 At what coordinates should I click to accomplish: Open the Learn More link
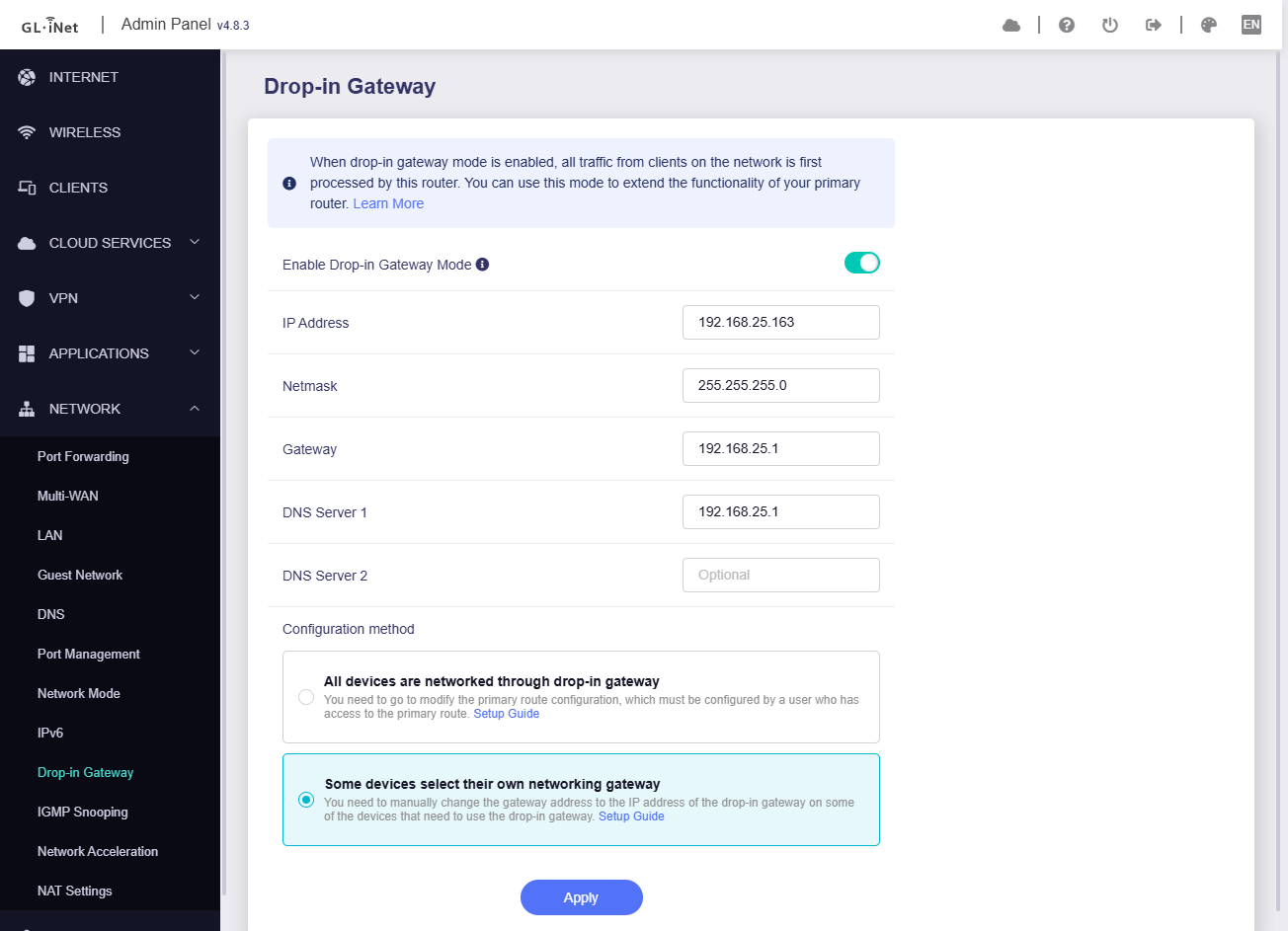click(388, 203)
